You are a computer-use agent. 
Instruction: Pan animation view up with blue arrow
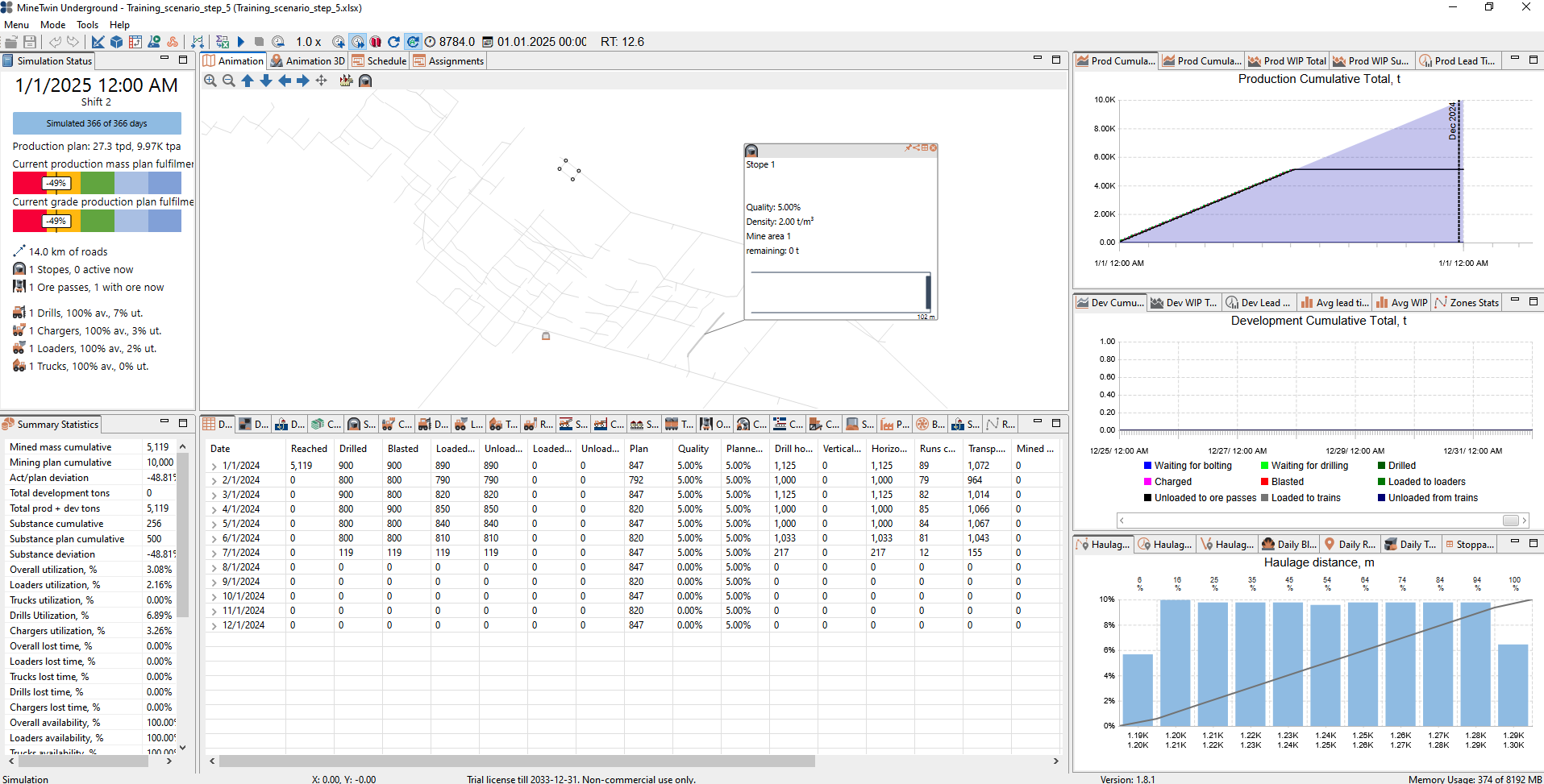click(x=248, y=81)
